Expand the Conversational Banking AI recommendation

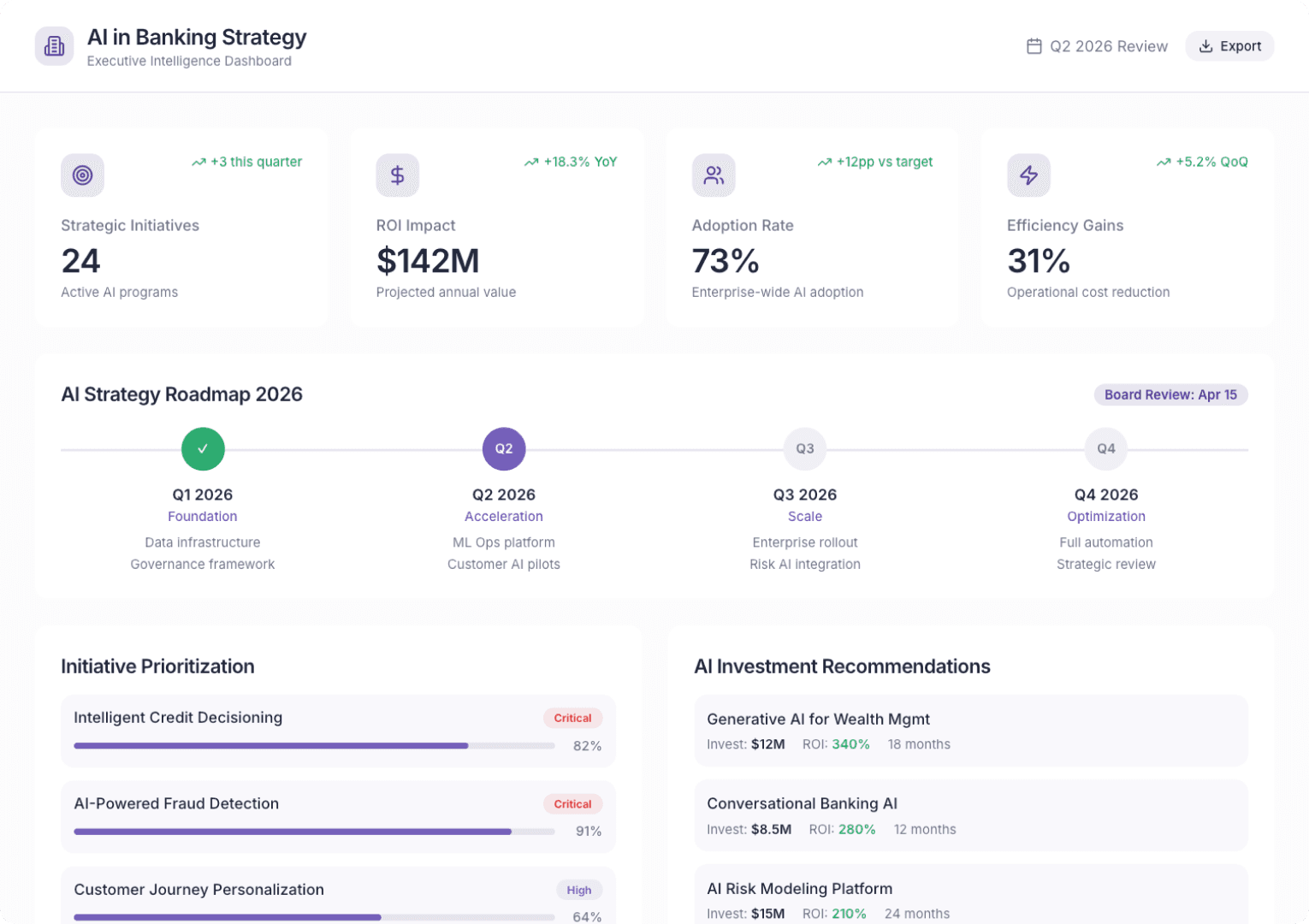point(970,815)
